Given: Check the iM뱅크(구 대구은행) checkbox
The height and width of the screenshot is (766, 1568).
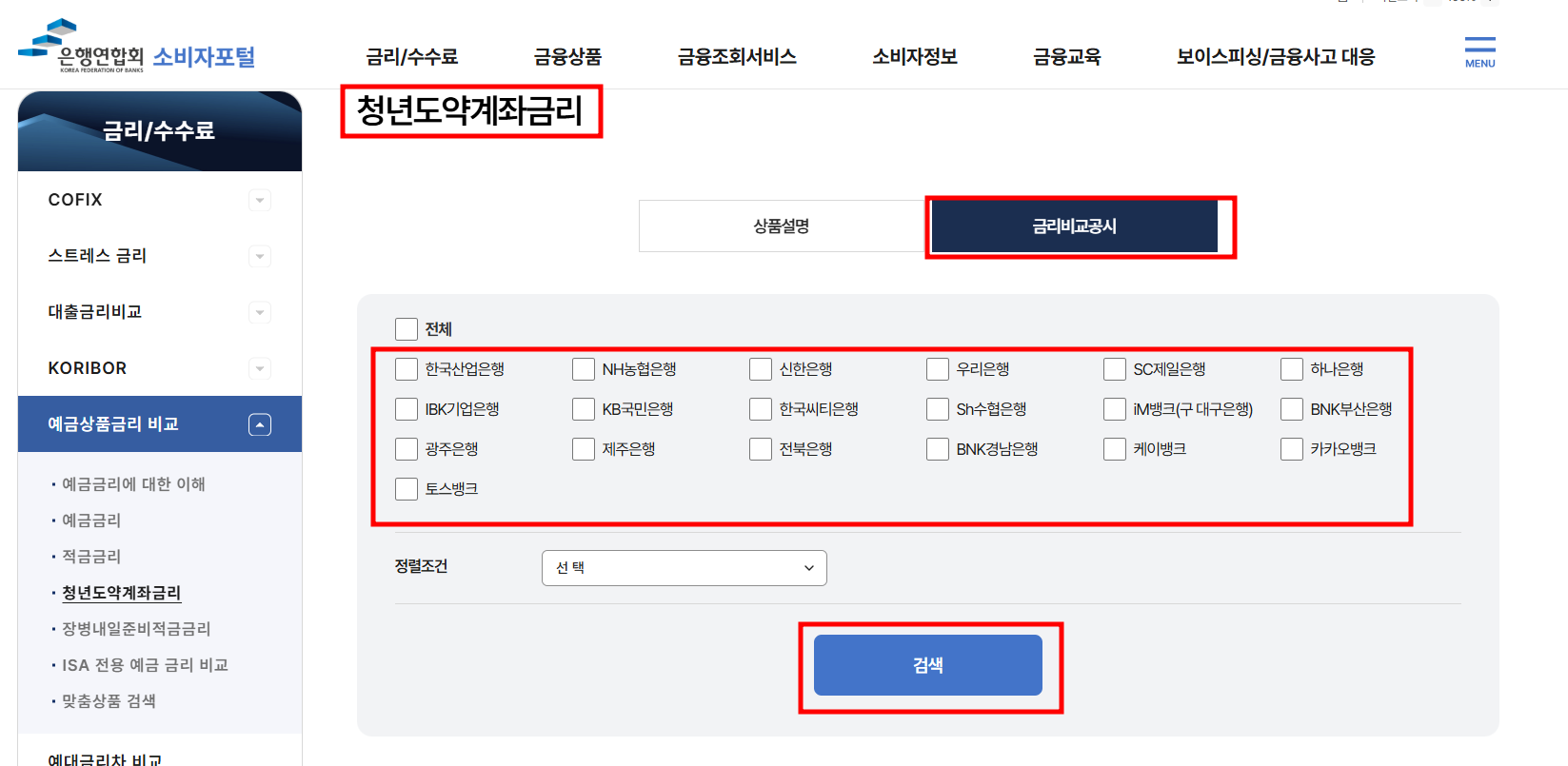Looking at the screenshot, I should 1115,409.
